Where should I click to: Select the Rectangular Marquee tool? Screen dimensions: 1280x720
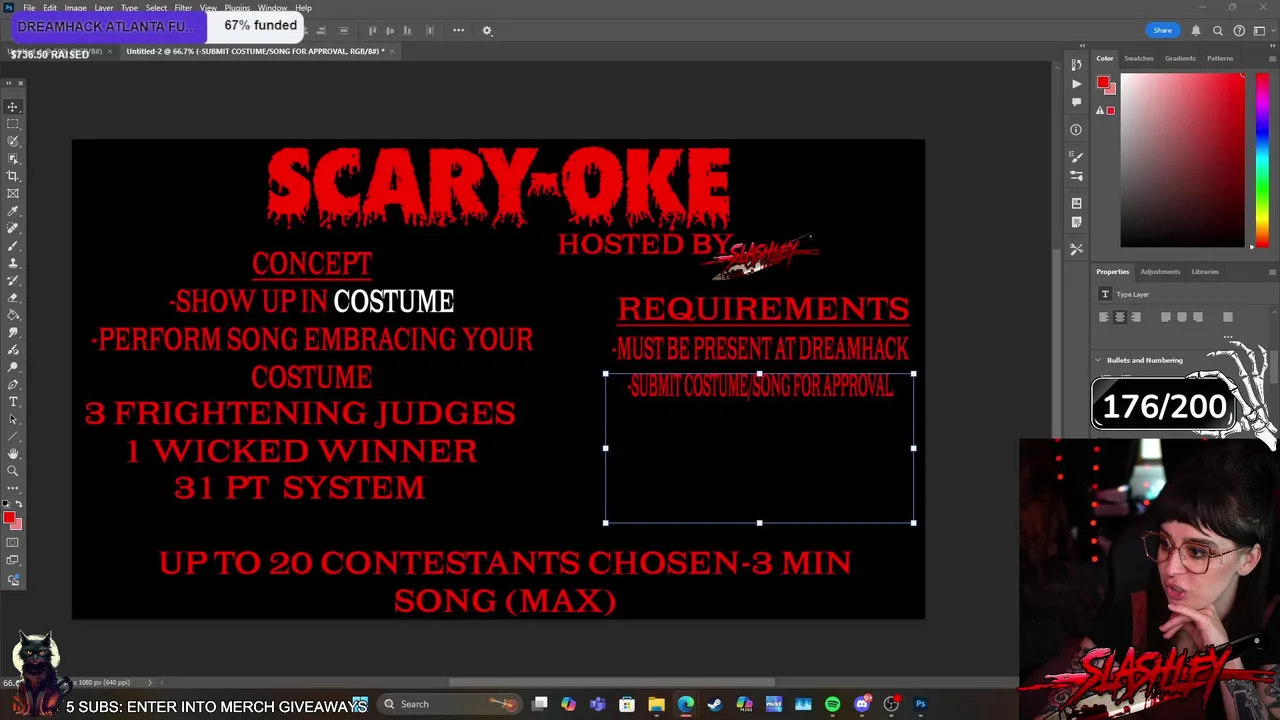[13, 124]
